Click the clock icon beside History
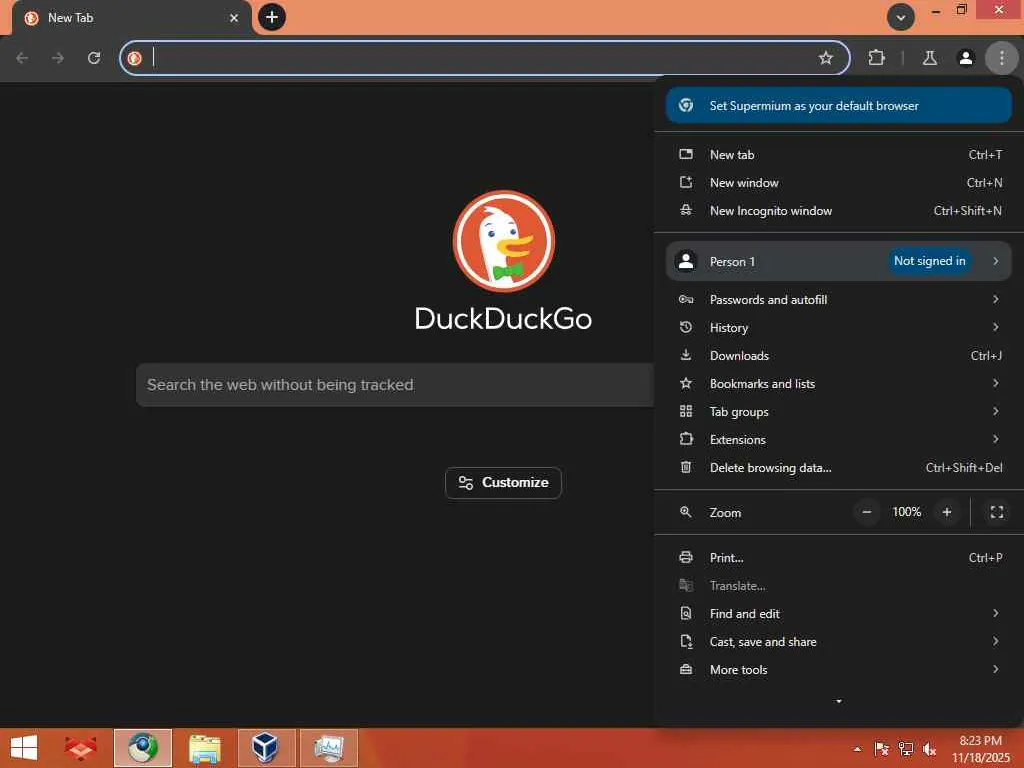1024x768 pixels. (686, 327)
